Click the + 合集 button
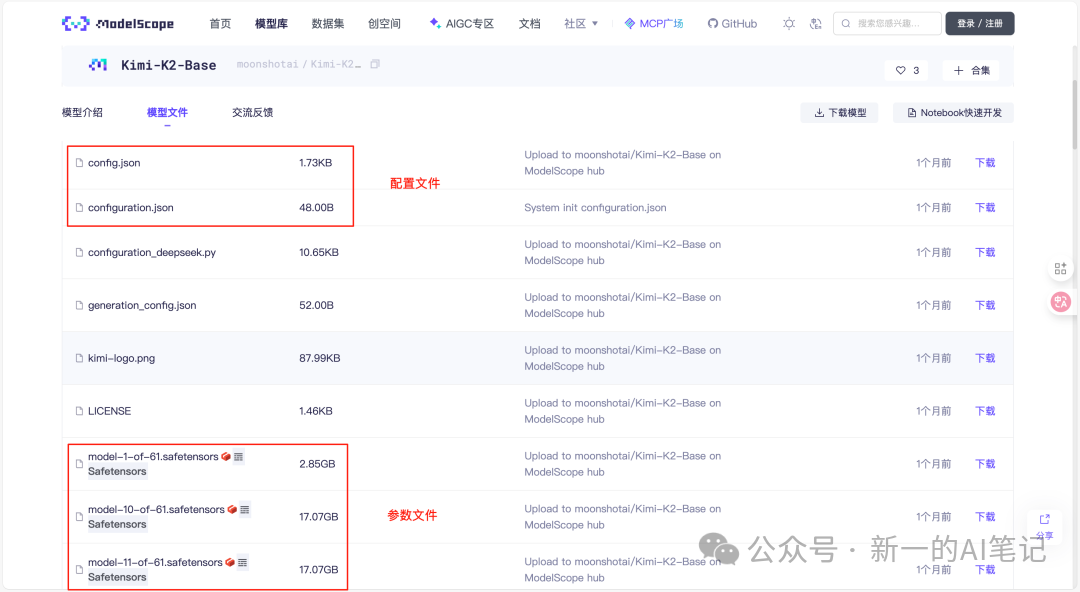Image resolution: width=1080 pixels, height=592 pixels. (x=972, y=70)
